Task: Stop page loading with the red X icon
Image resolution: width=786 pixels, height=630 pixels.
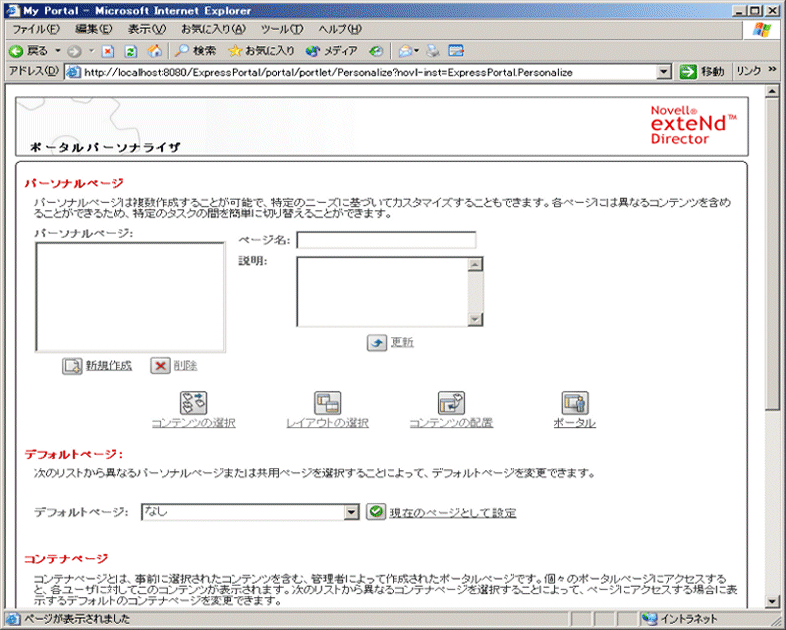Action: (x=108, y=51)
